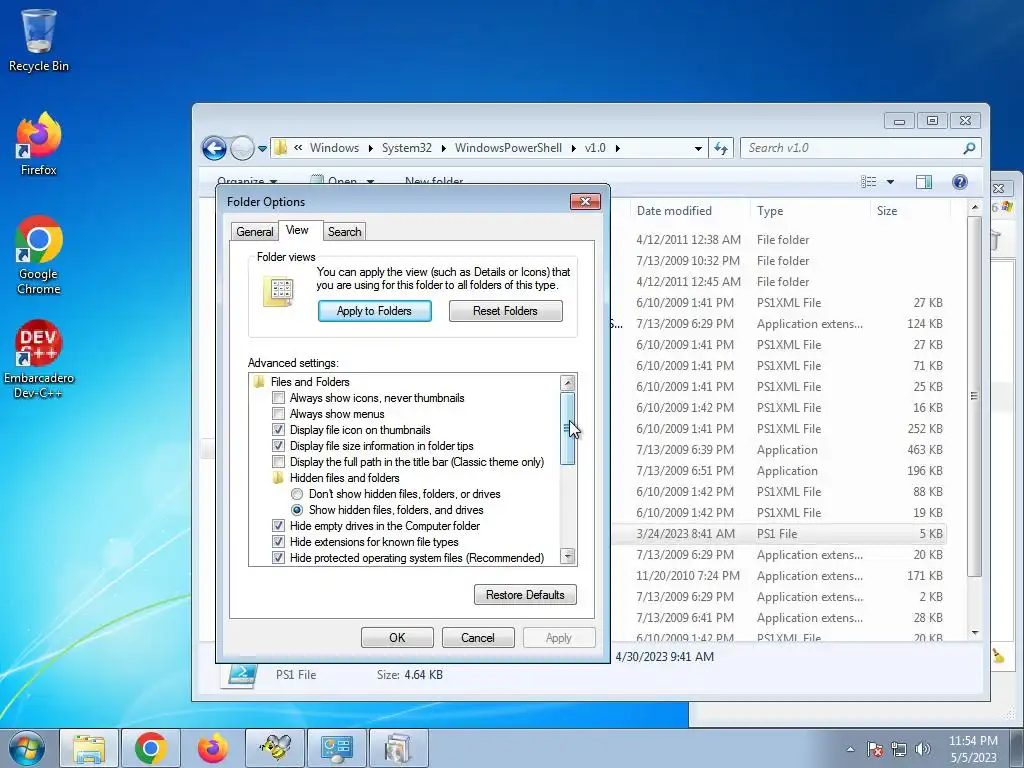Expand the Windows breadcrumb arrow

tap(370, 148)
